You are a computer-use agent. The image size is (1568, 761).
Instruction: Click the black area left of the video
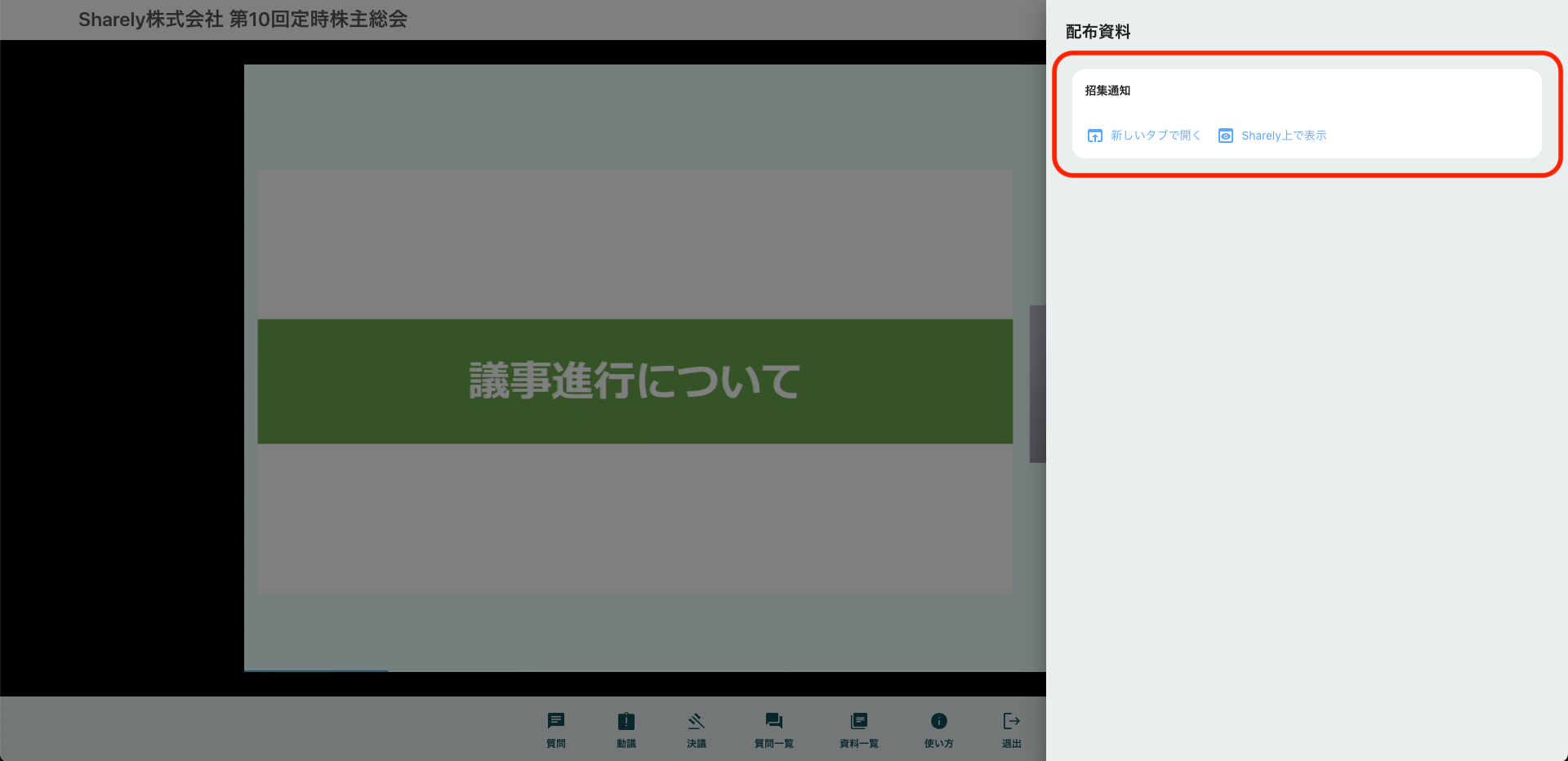point(122,367)
